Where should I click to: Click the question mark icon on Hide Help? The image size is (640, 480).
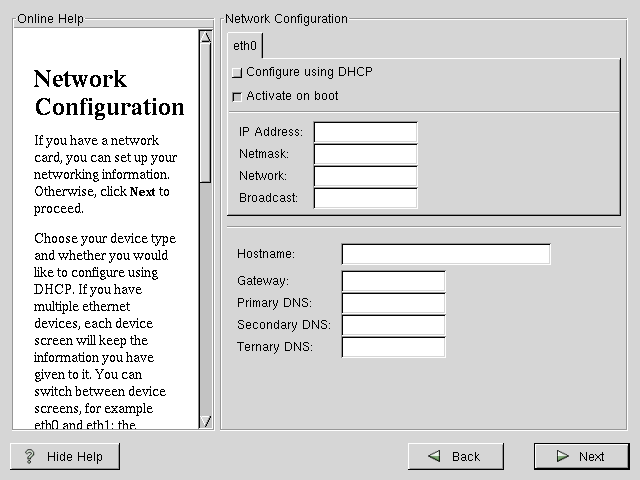30,457
